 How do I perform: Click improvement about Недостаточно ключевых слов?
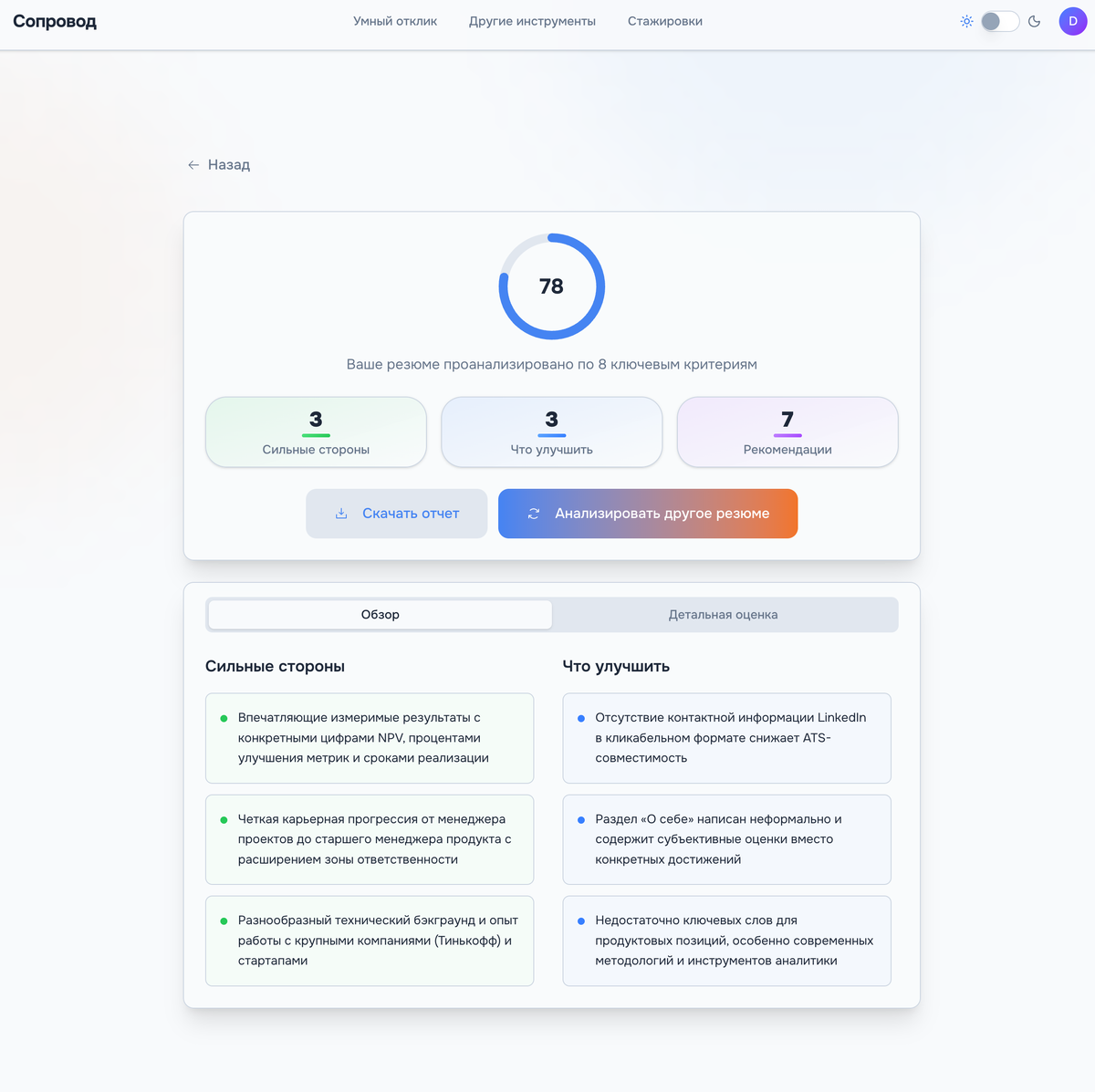pos(727,941)
